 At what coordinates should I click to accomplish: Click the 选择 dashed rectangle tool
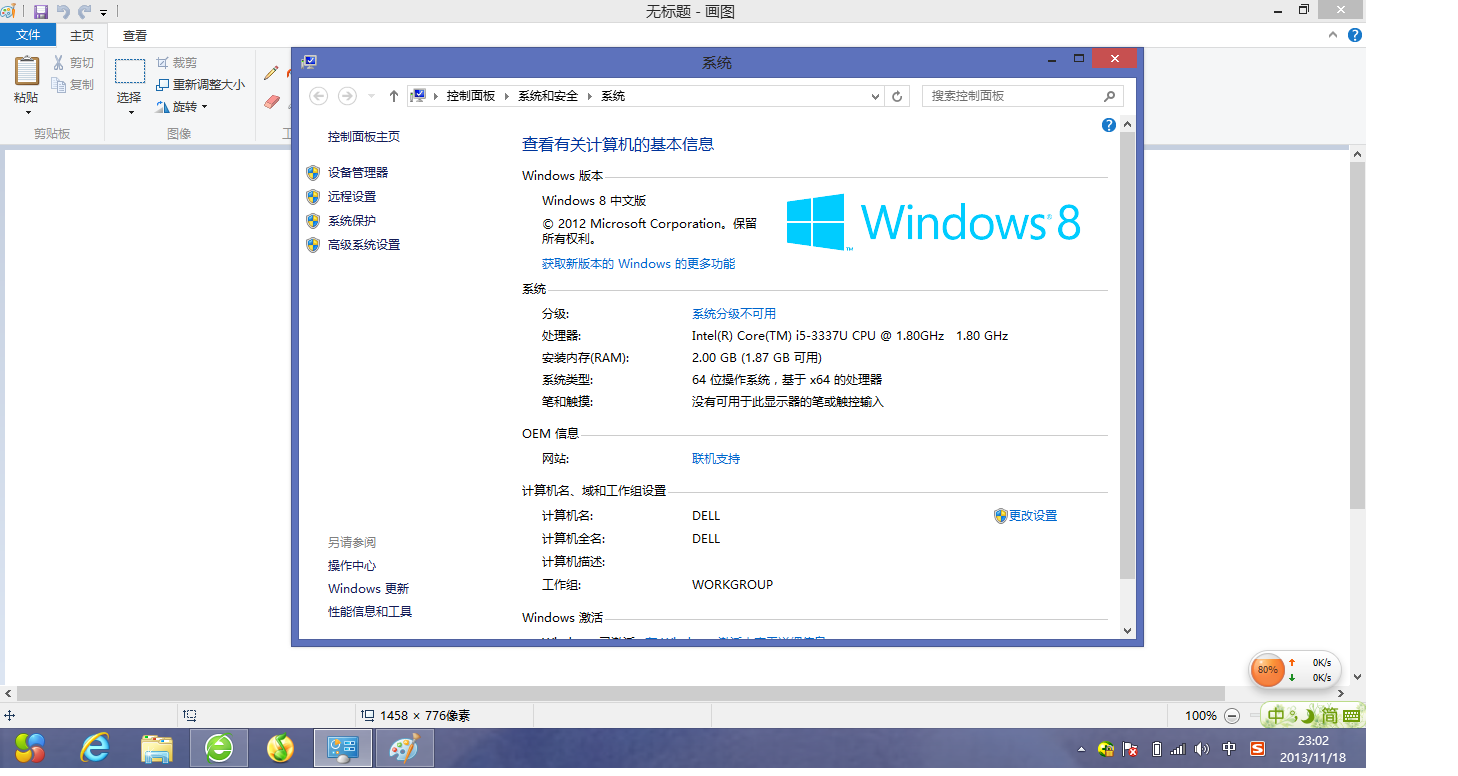pos(129,72)
